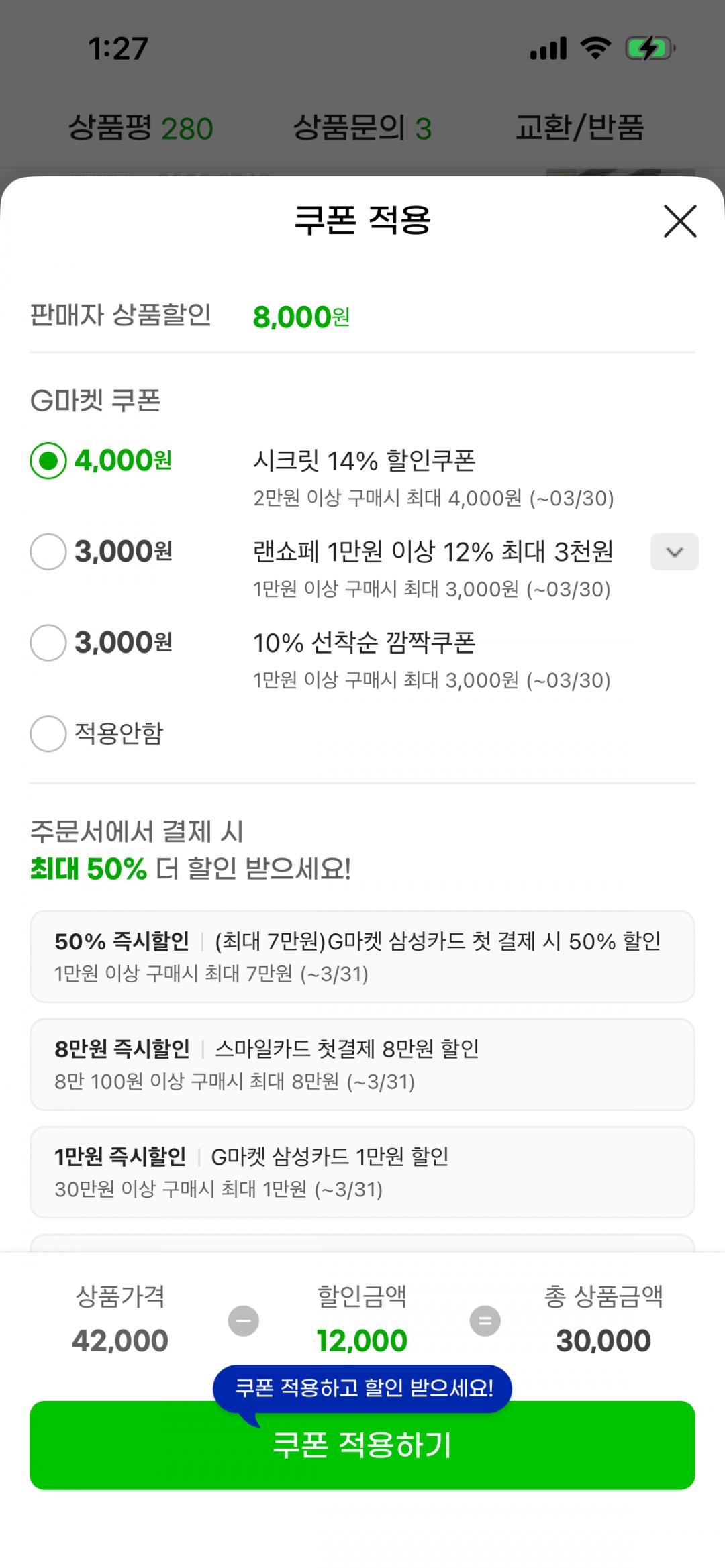
Task: Expand the 랜쇼페 coupon dropdown chevron
Action: (674, 552)
